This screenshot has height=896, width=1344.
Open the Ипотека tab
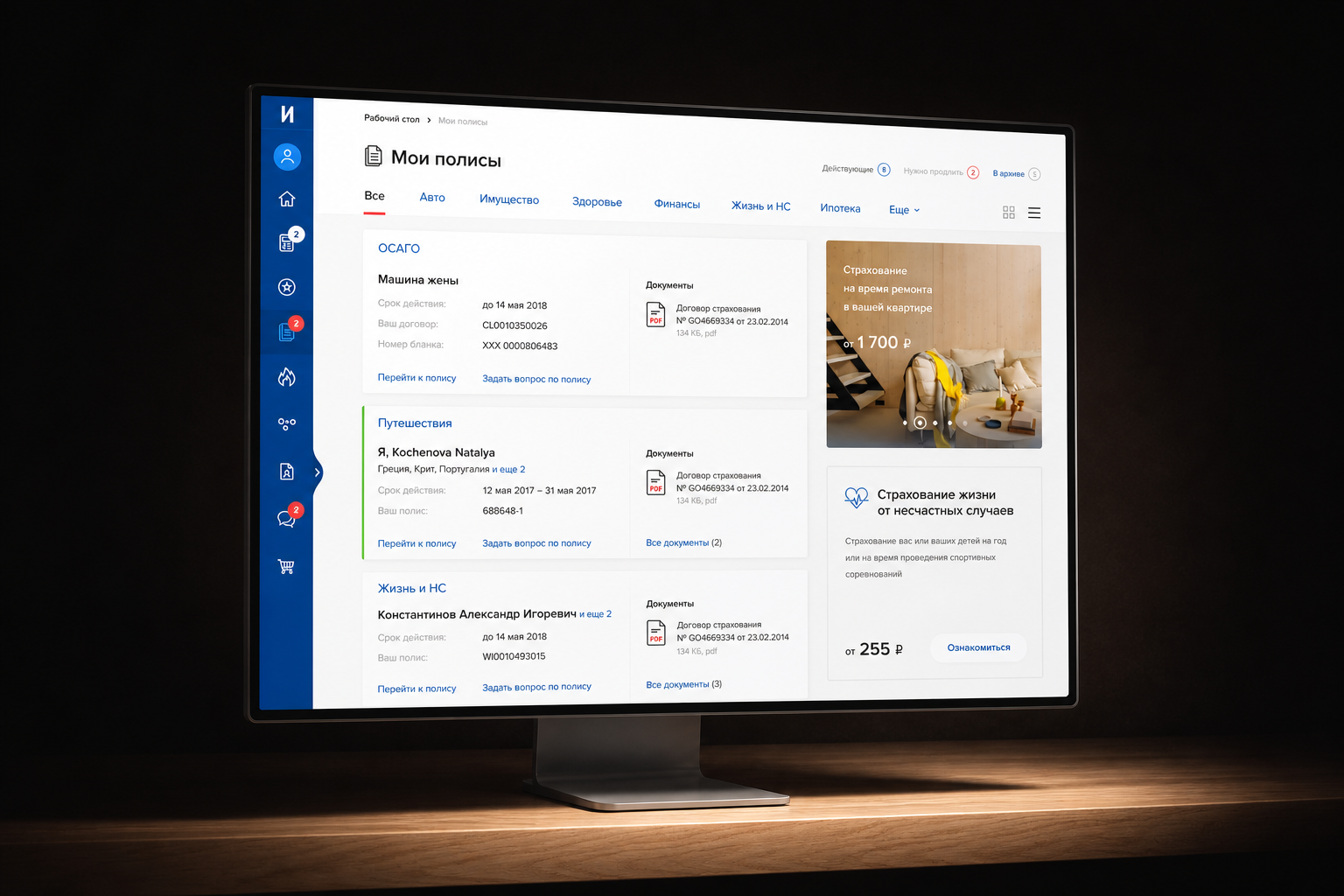click(840, 208)
